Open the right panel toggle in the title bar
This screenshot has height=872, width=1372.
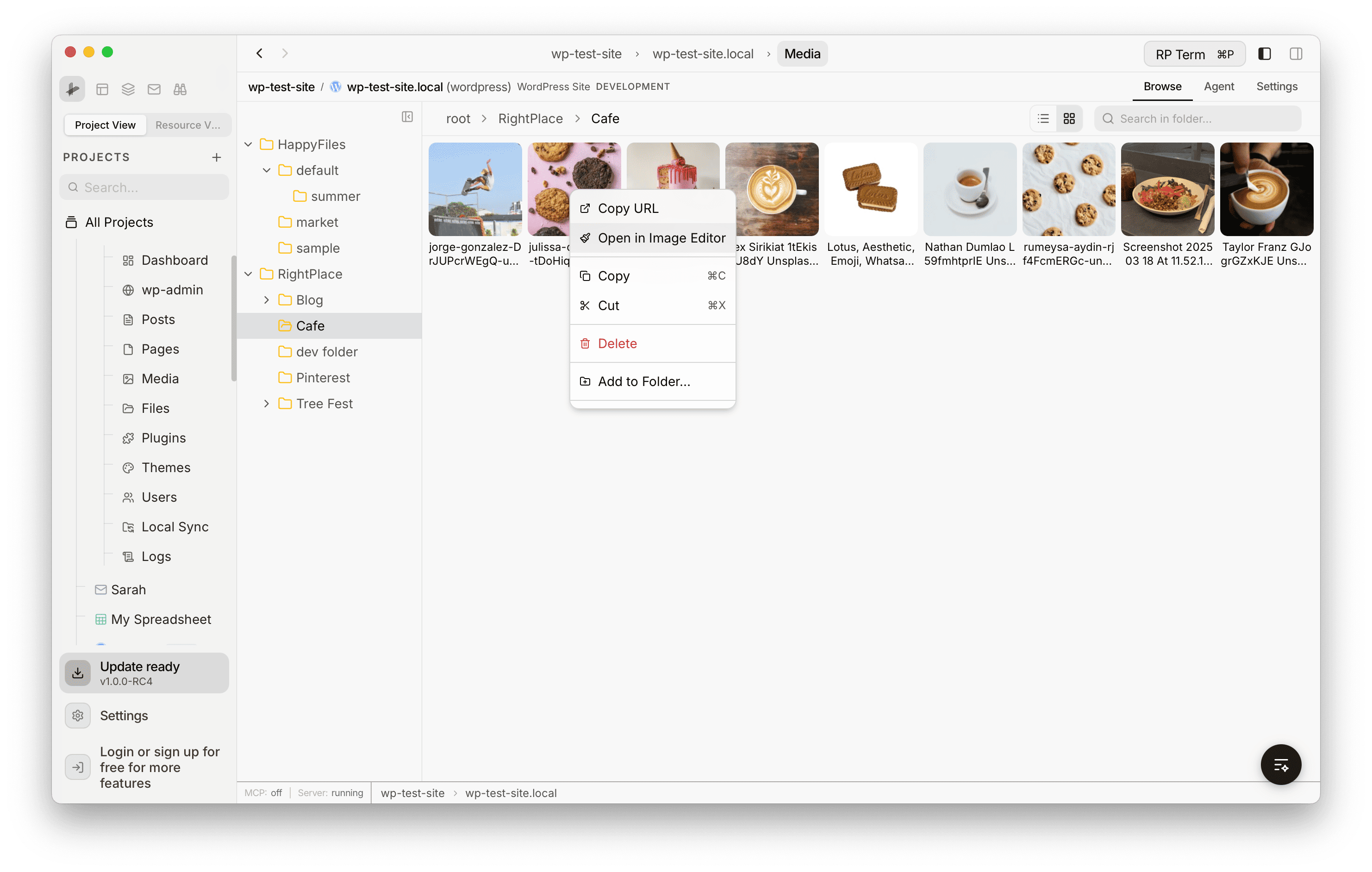[x=1296, y=54]
